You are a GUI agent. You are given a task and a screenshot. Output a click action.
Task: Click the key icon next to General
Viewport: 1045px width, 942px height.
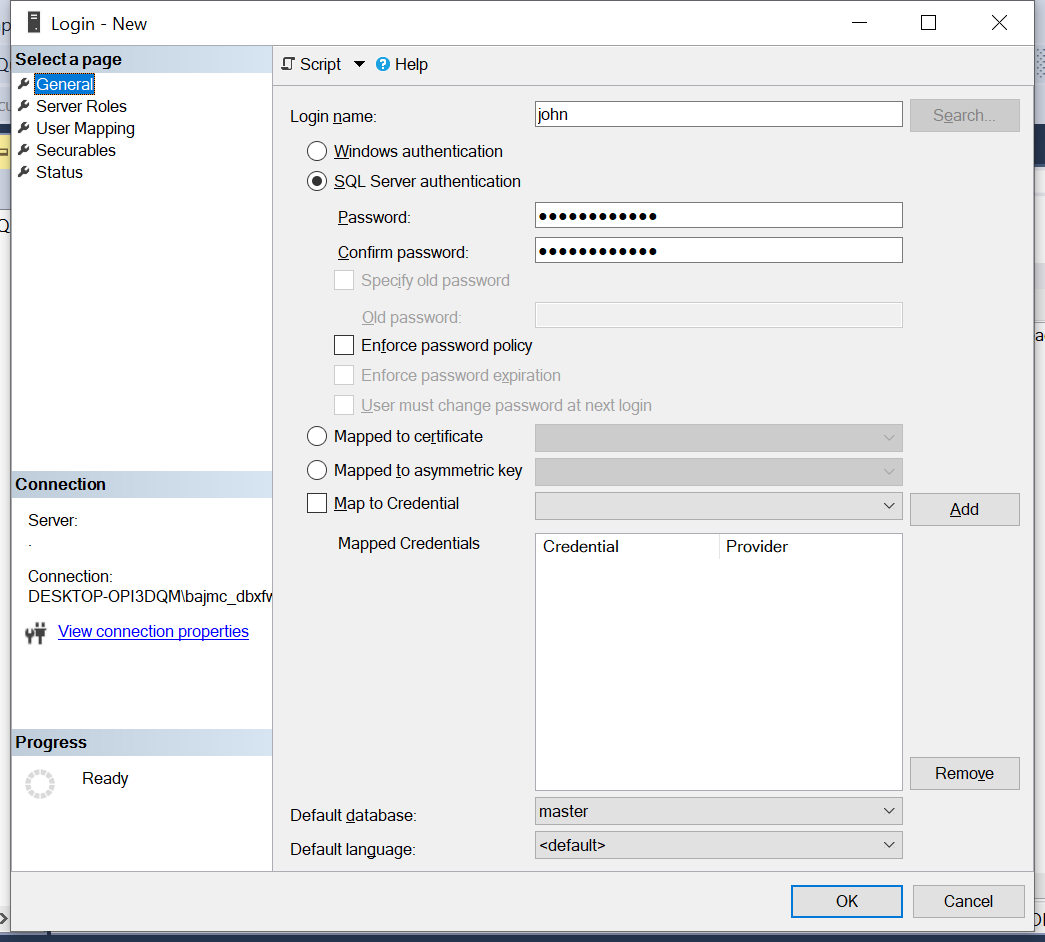point(23,84)
